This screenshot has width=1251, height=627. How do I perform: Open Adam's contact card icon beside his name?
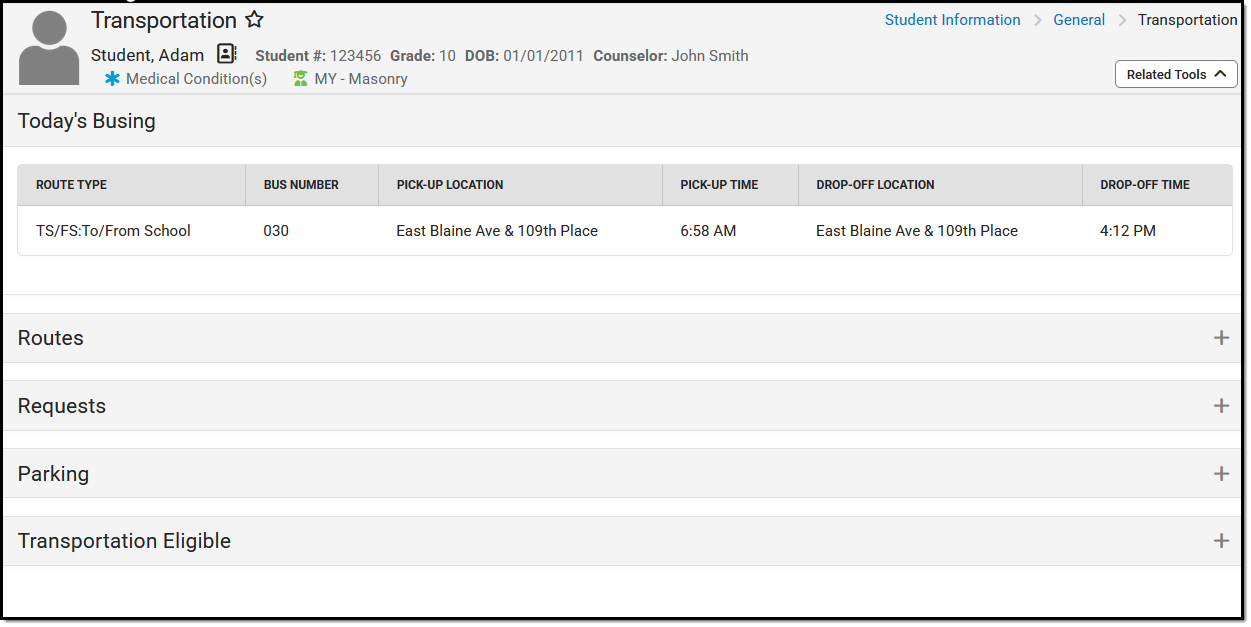pyautogui.click(x=226, y=54)
